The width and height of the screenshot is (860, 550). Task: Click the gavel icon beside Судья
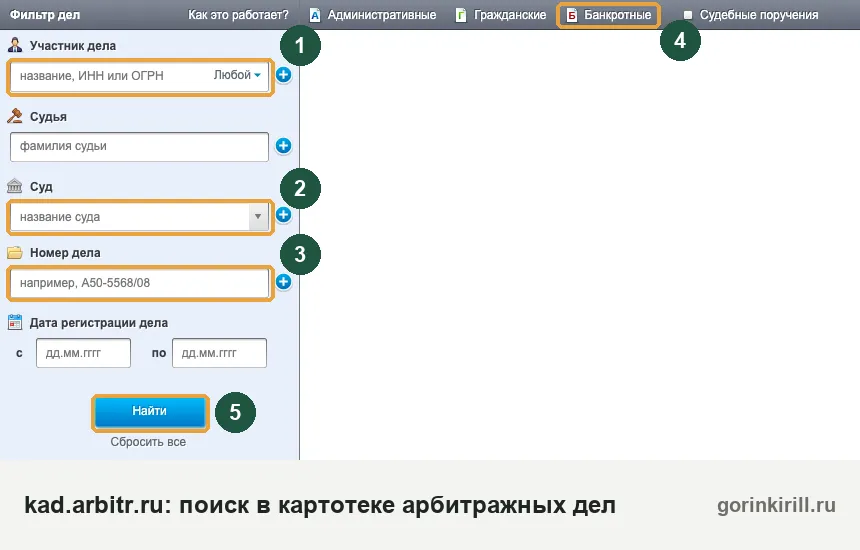click(x=15, y=116)
